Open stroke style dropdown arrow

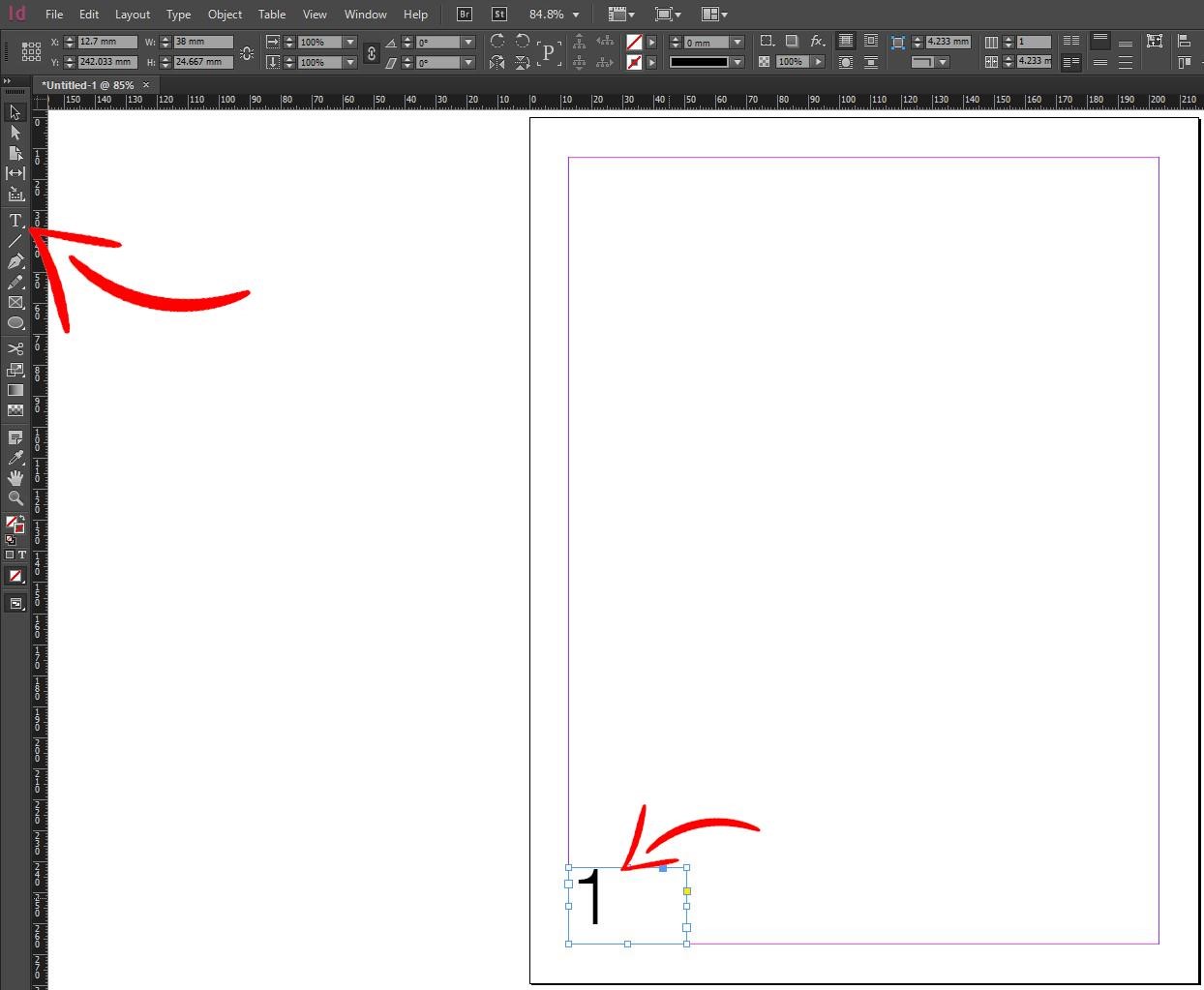[737, 63]
